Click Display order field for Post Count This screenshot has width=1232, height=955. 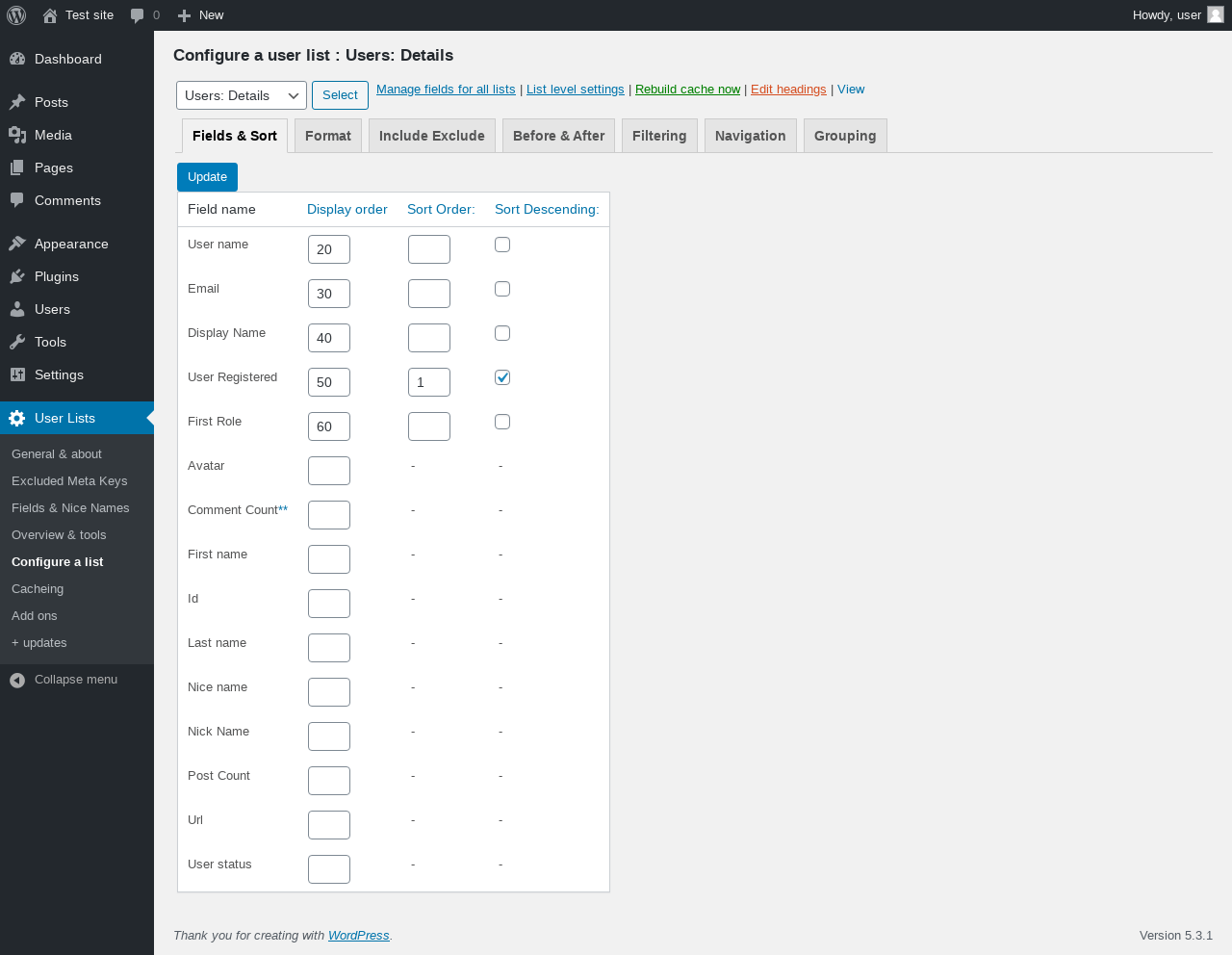point(329,781)
